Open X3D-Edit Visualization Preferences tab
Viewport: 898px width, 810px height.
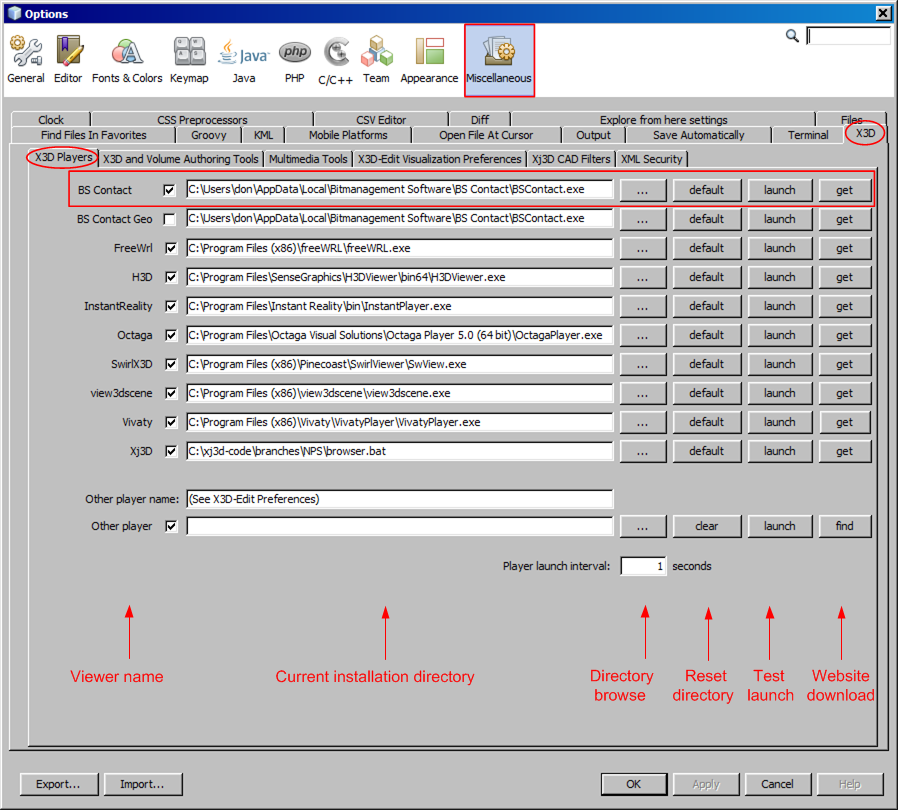(x=440, y=159)
